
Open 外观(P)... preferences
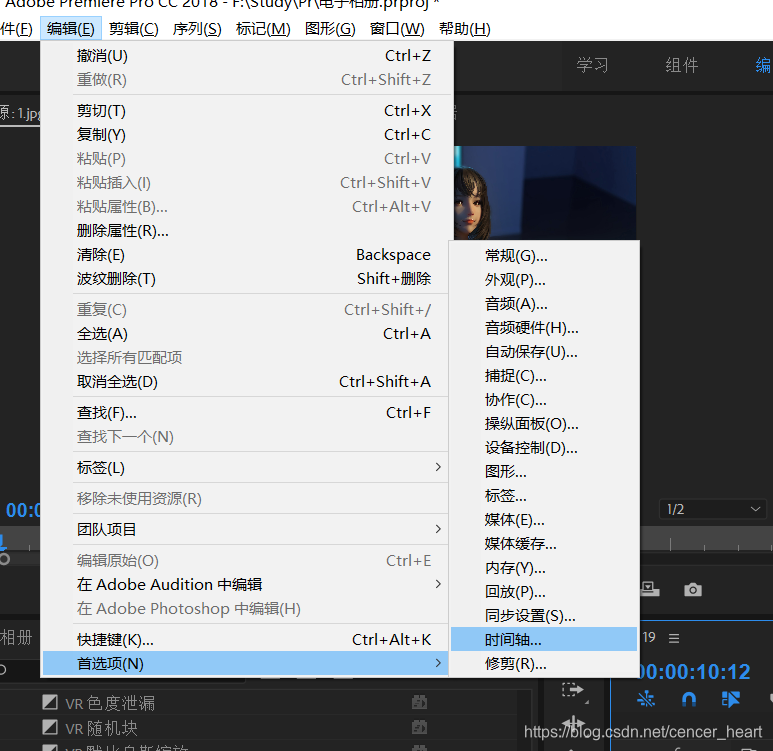pos(544,280)
